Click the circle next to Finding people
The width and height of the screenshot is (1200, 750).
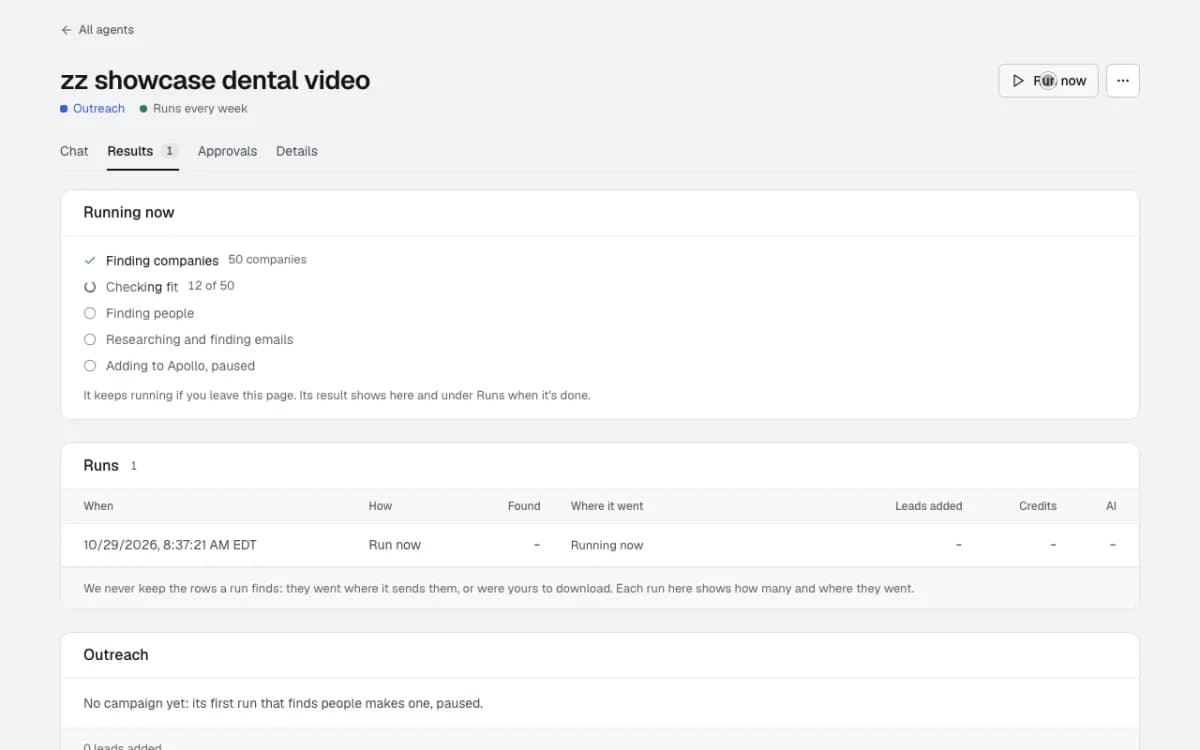[x=90, y=313]
